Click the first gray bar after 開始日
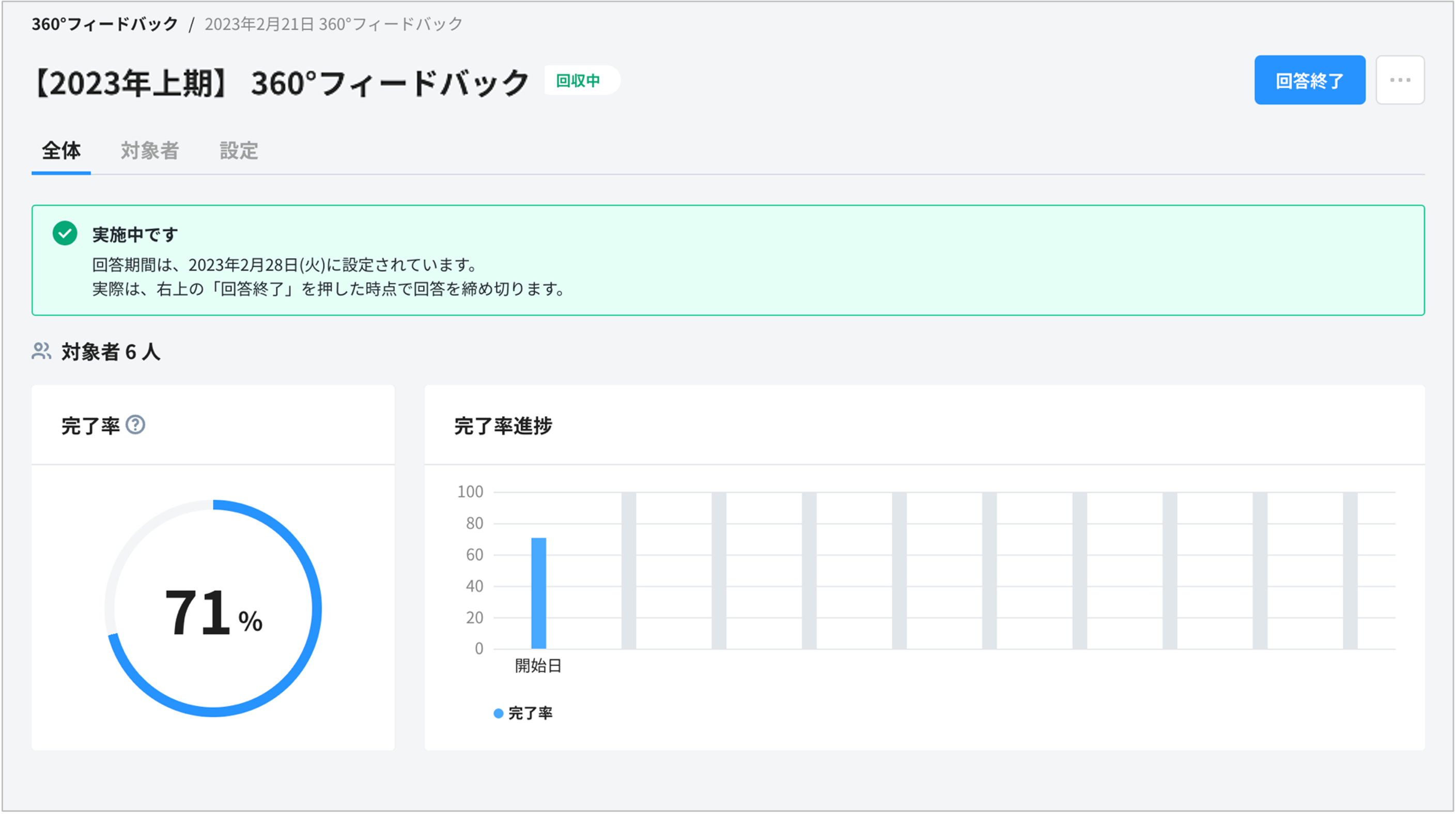The height and width of the screenshot is (814, 1456). click(628, 571)
